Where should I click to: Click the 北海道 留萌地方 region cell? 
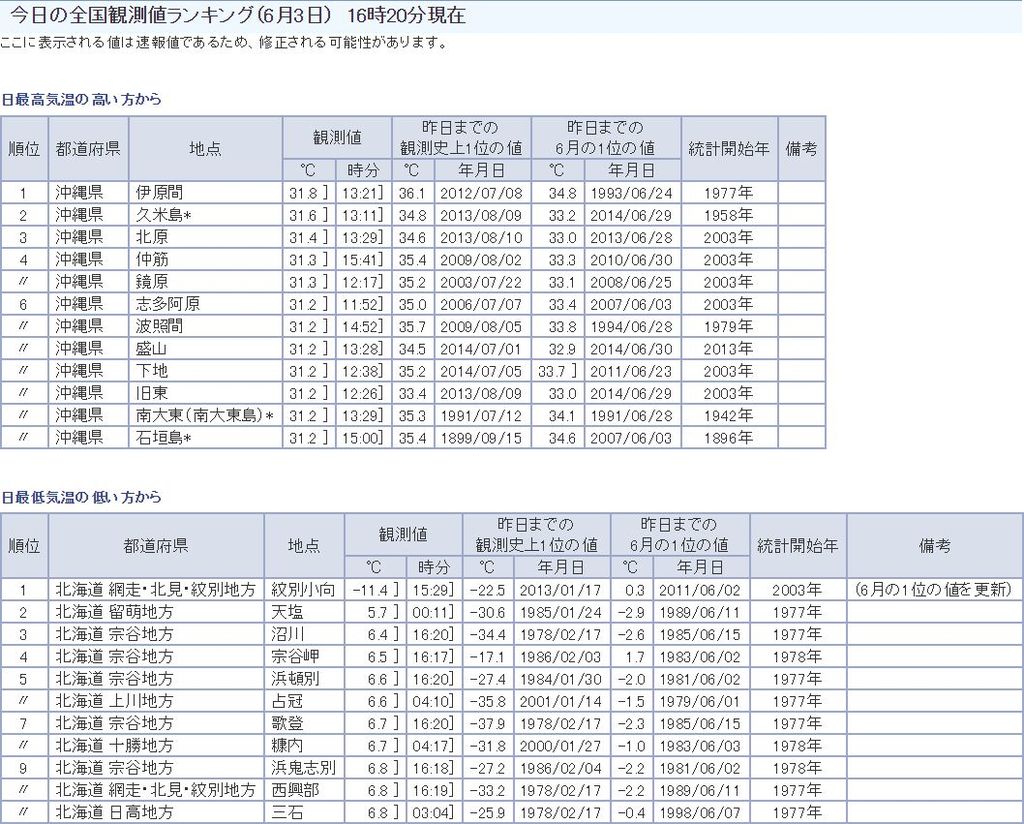(x=114, y=612)
